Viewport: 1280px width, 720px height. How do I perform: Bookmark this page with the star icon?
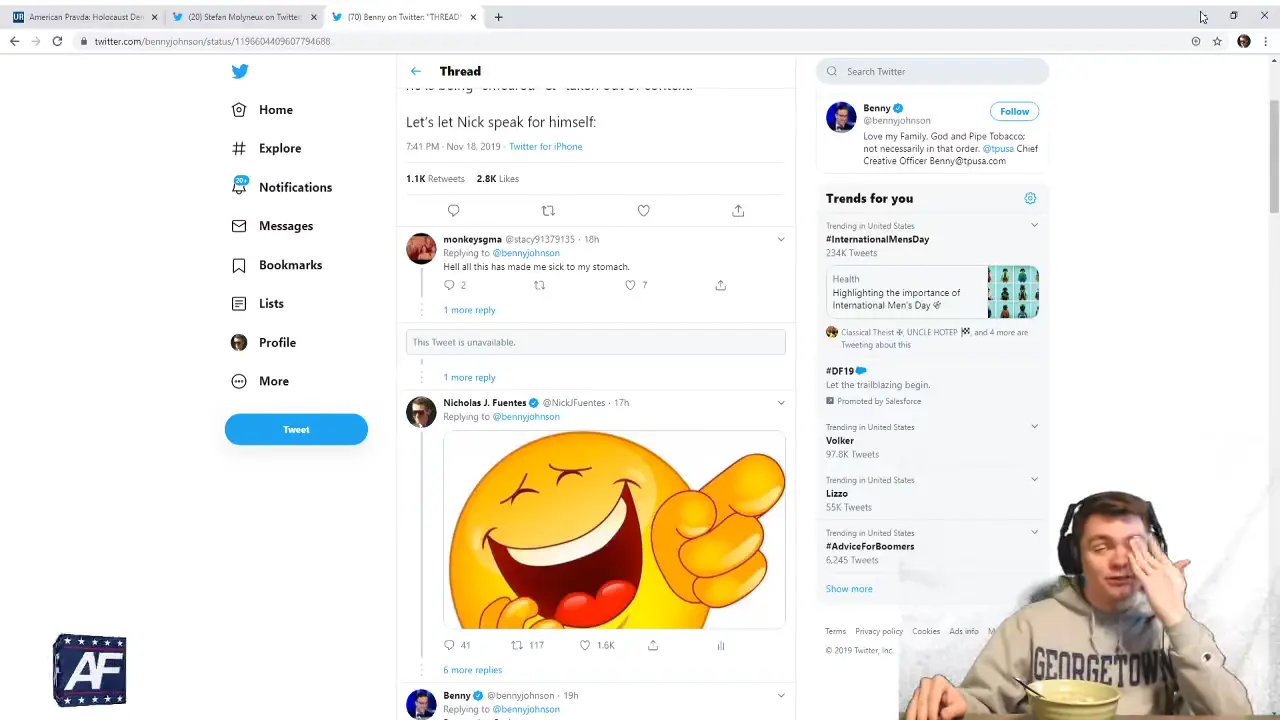click(x=1217, y=41)
